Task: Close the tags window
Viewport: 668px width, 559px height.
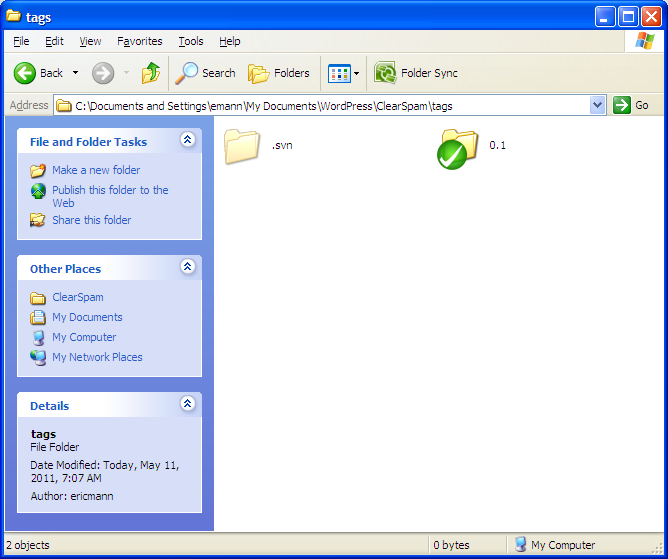Action: pyautogui.click(x=651, y=17)
